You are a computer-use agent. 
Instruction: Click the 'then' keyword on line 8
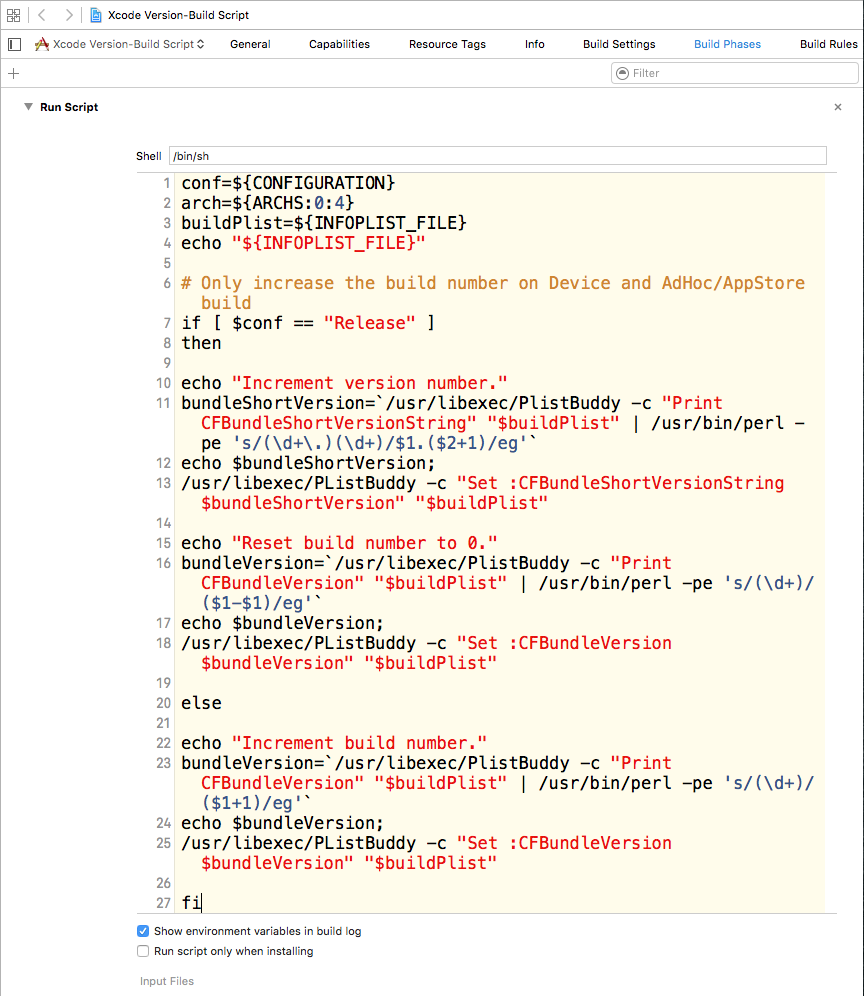click(201, 343)
